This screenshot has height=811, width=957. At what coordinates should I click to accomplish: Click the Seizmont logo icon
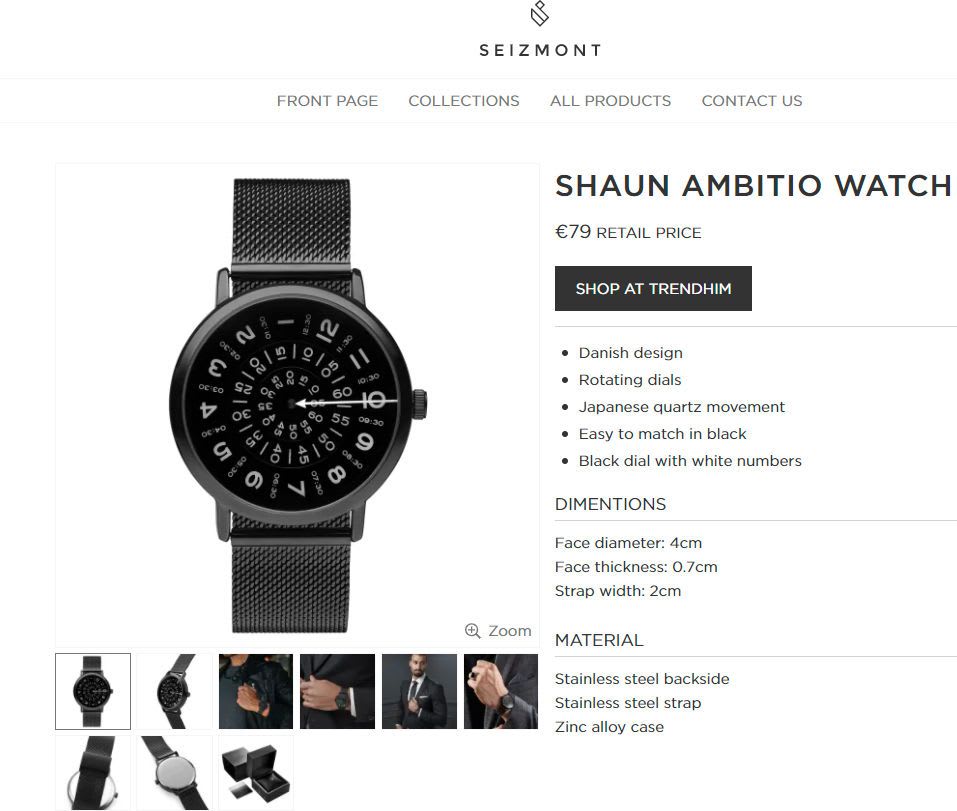540,13
